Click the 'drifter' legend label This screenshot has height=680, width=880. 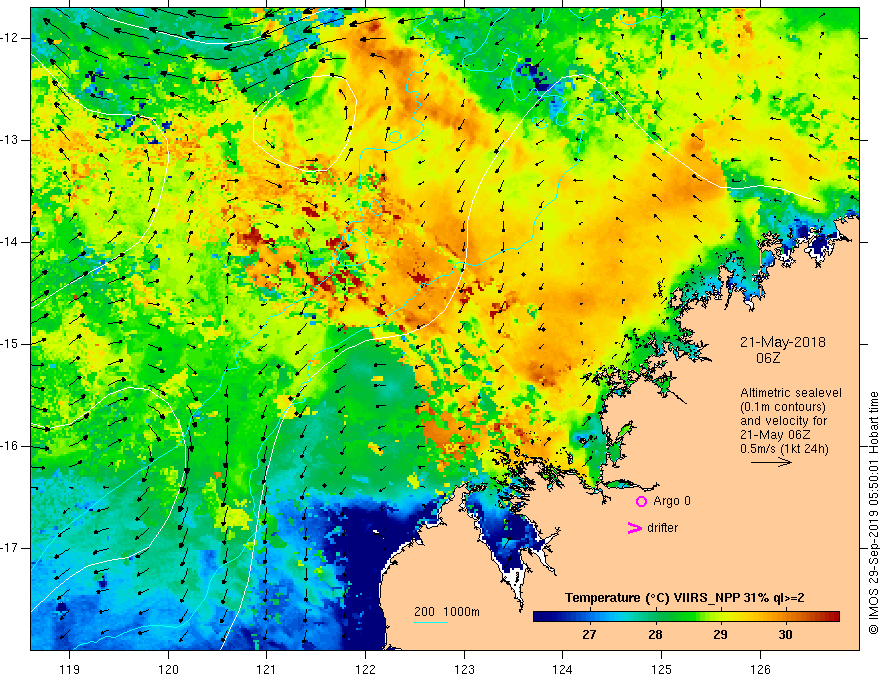click(662, 528)
